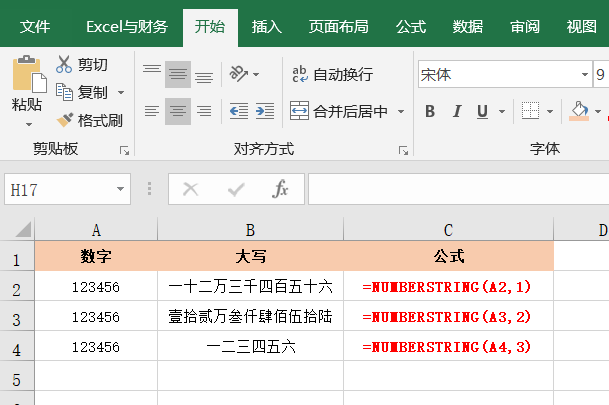Click cell =NUMBERSTRING(A4,3)

(449, 346)
